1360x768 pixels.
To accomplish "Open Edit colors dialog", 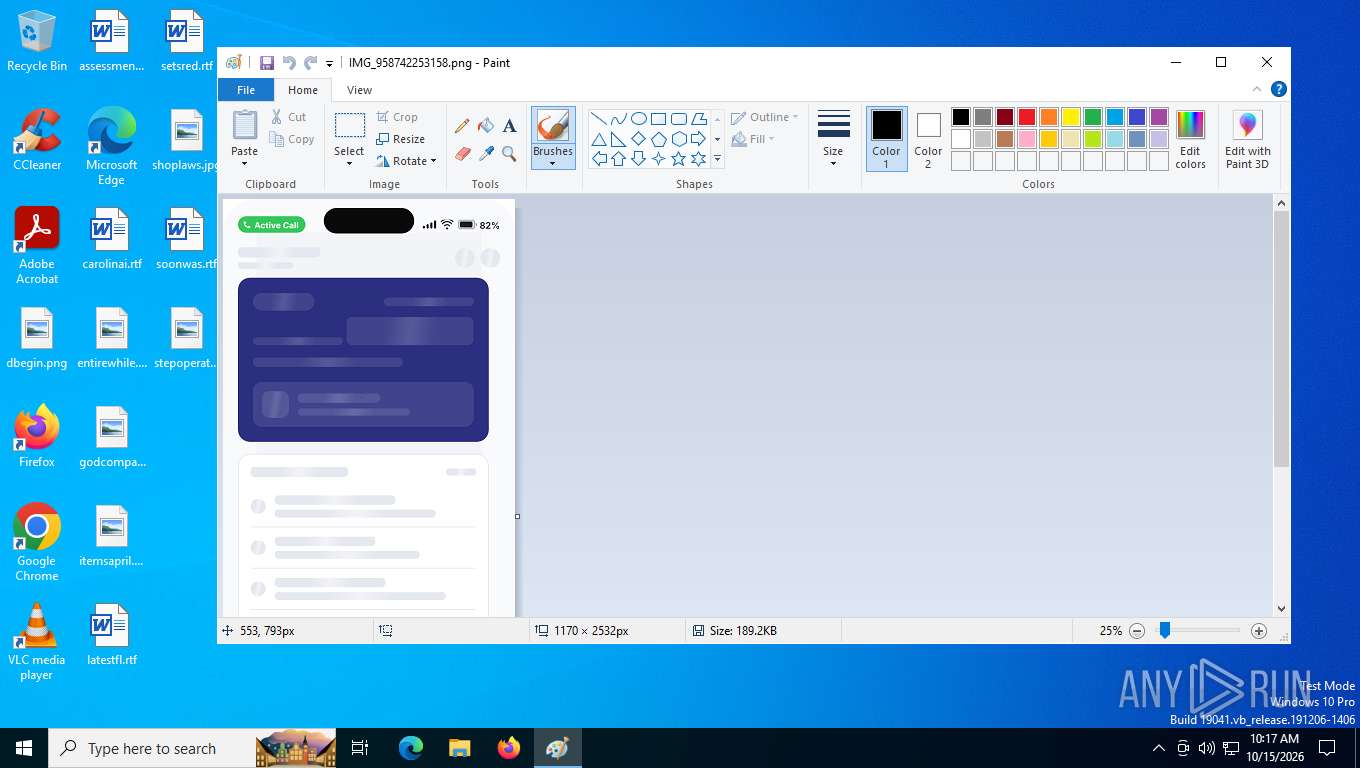I will pos(1190,139).
